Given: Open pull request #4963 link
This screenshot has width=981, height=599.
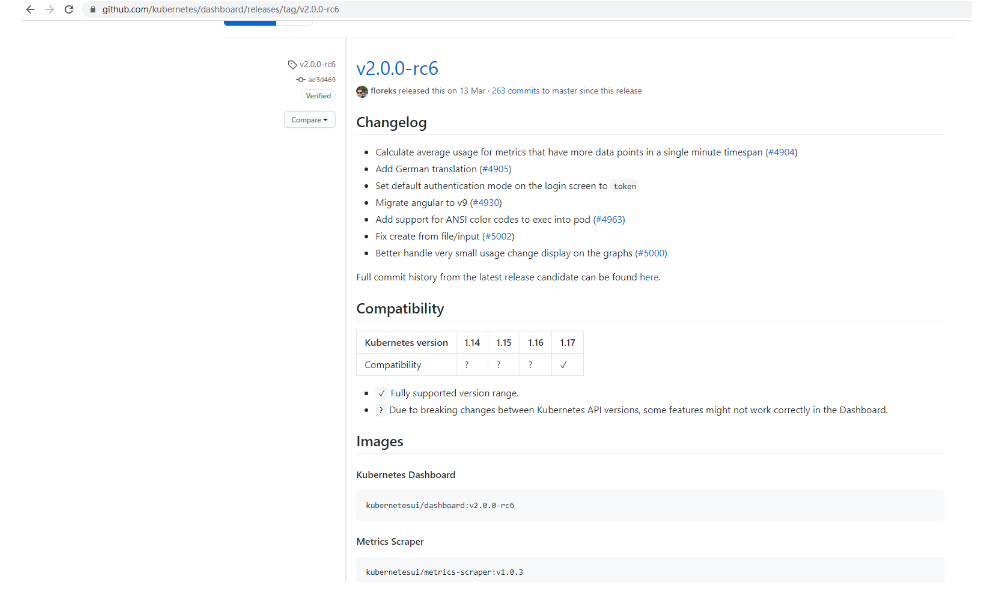Looking at the screenshot, I should 609,220.
